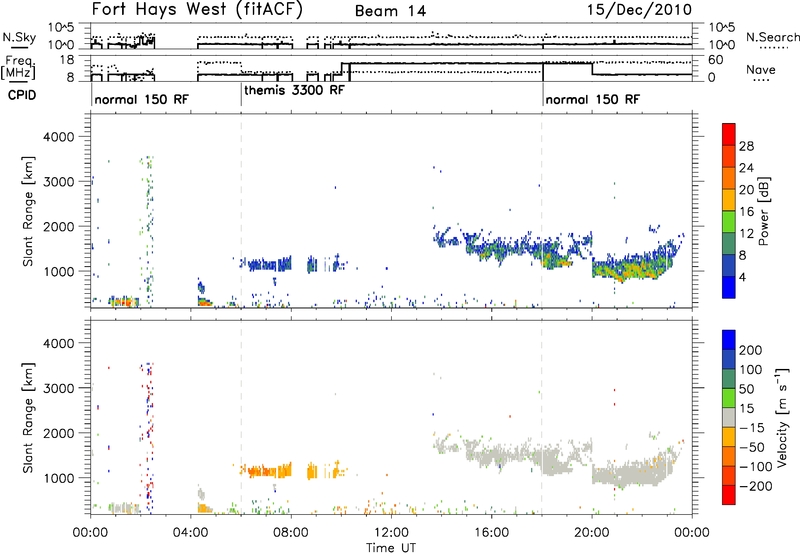The height and width of the screenshot is (554, 800).
Task: Click the velocity panel 'Slant Range [km]' label
Action: (x=28, y=418)
